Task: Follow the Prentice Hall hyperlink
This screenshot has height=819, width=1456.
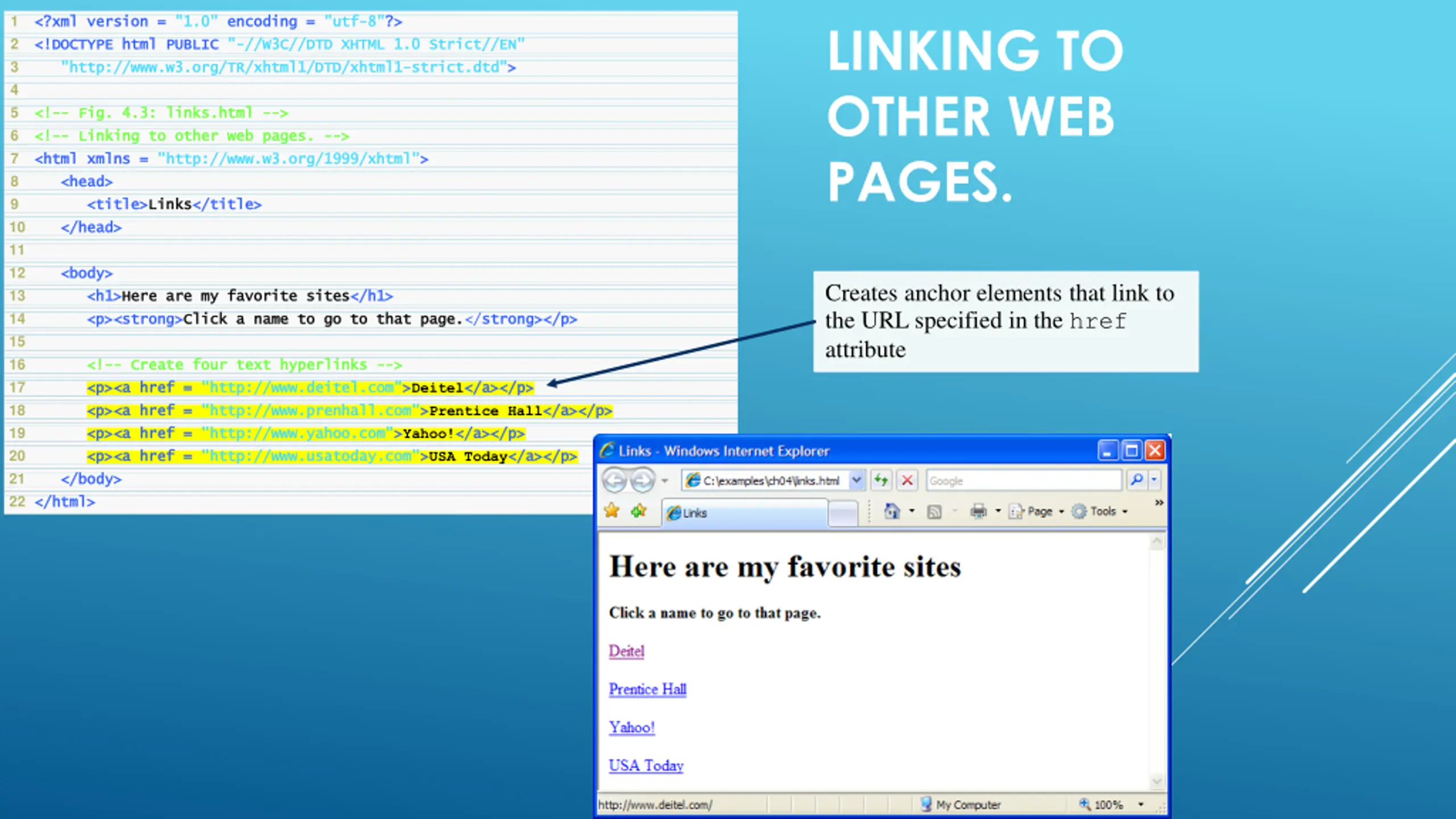Action: [647, 689]
